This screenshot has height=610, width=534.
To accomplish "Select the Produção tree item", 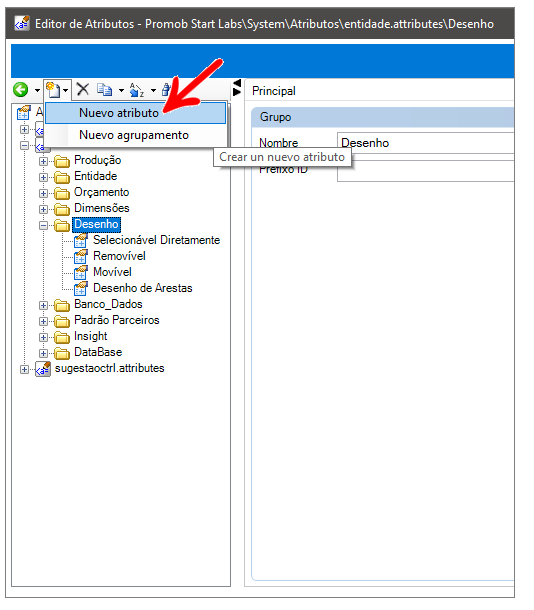I will (98, 160).
